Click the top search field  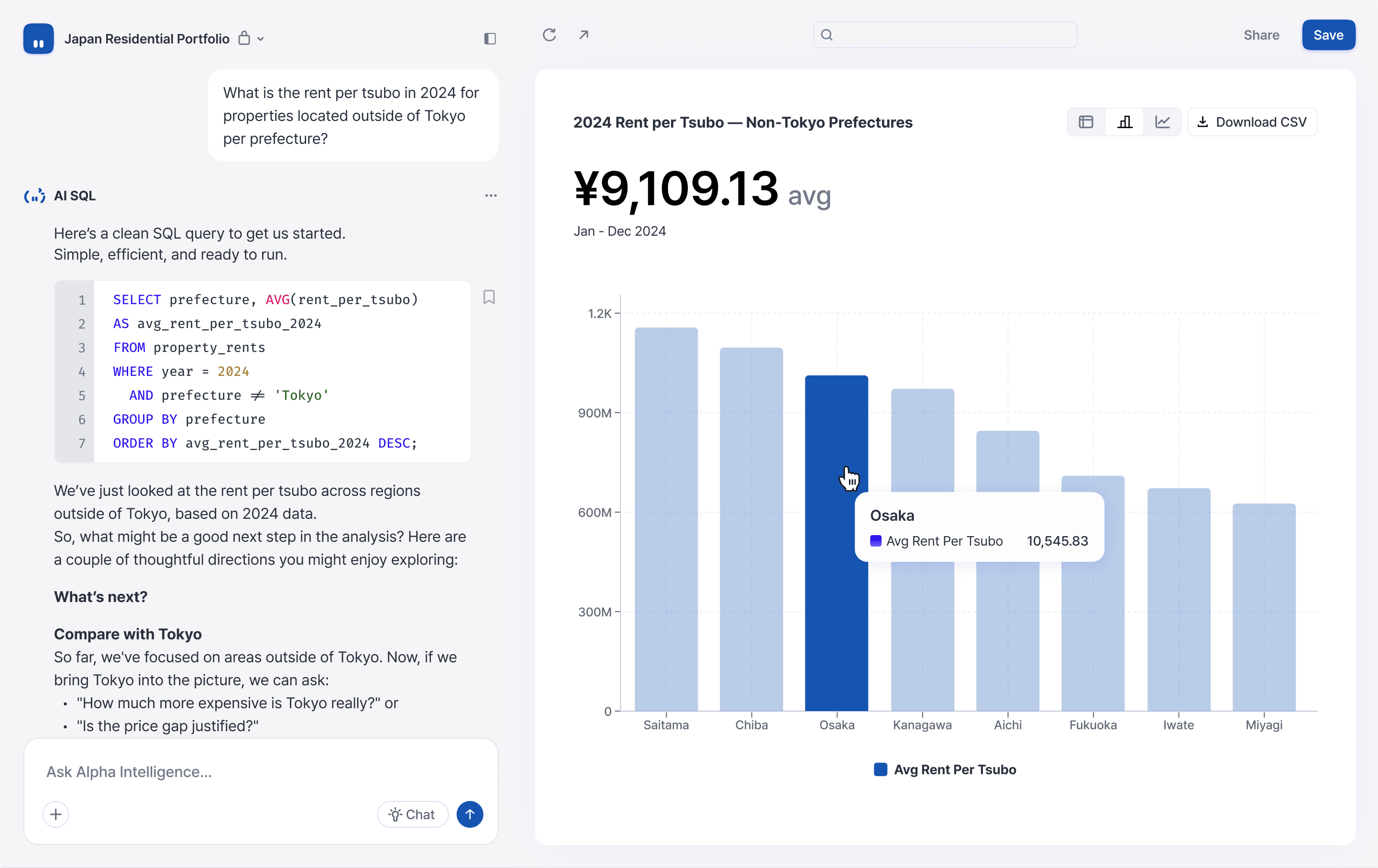point(945,35)
